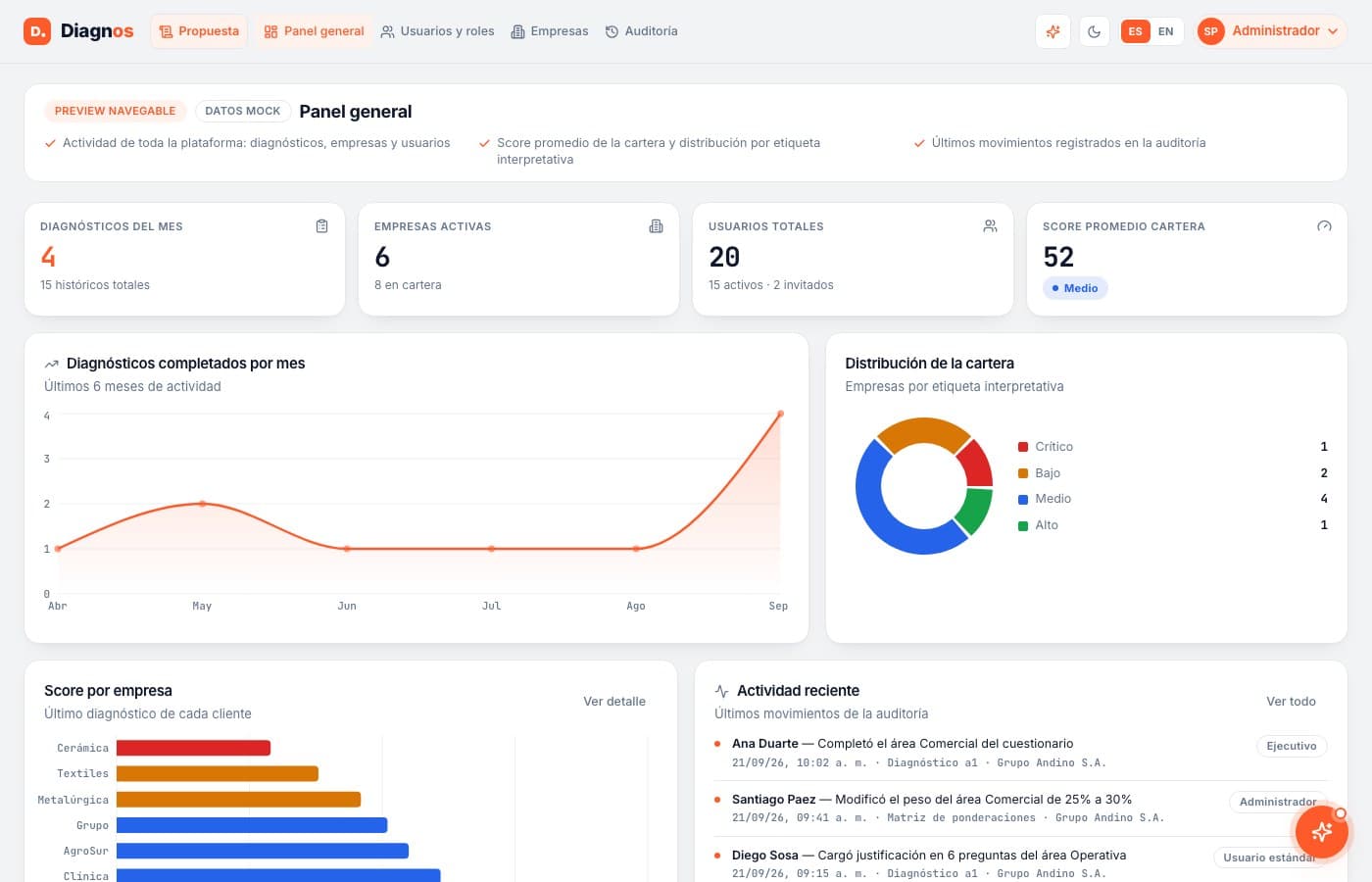
Task: Open the Propuesta tab
Action: point(199,31)
